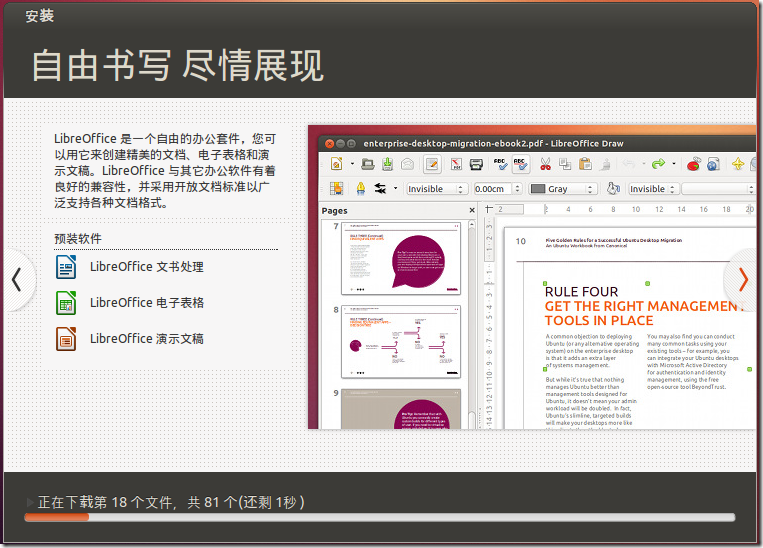Image resolution: width=763 pixels, height=548 pixels.
Task: Click the Draw window close button
Action: [329, 144]
